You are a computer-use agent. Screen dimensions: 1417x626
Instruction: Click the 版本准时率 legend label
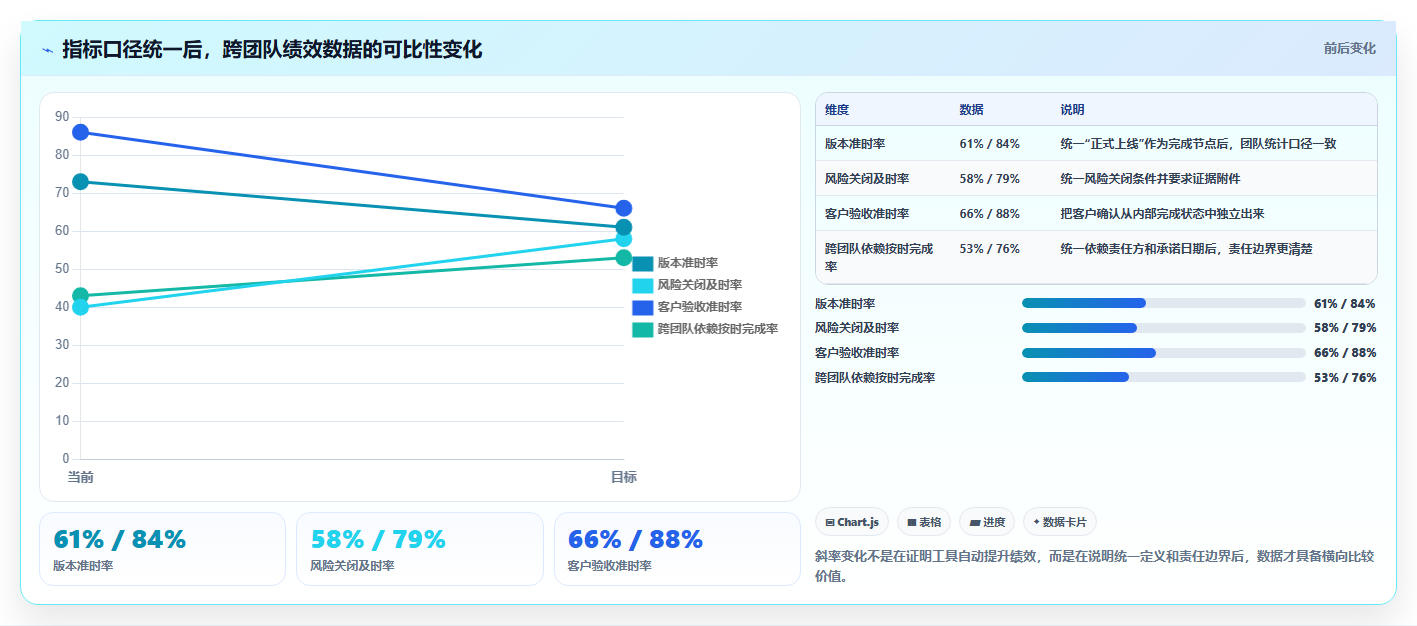tap(688, 263)
